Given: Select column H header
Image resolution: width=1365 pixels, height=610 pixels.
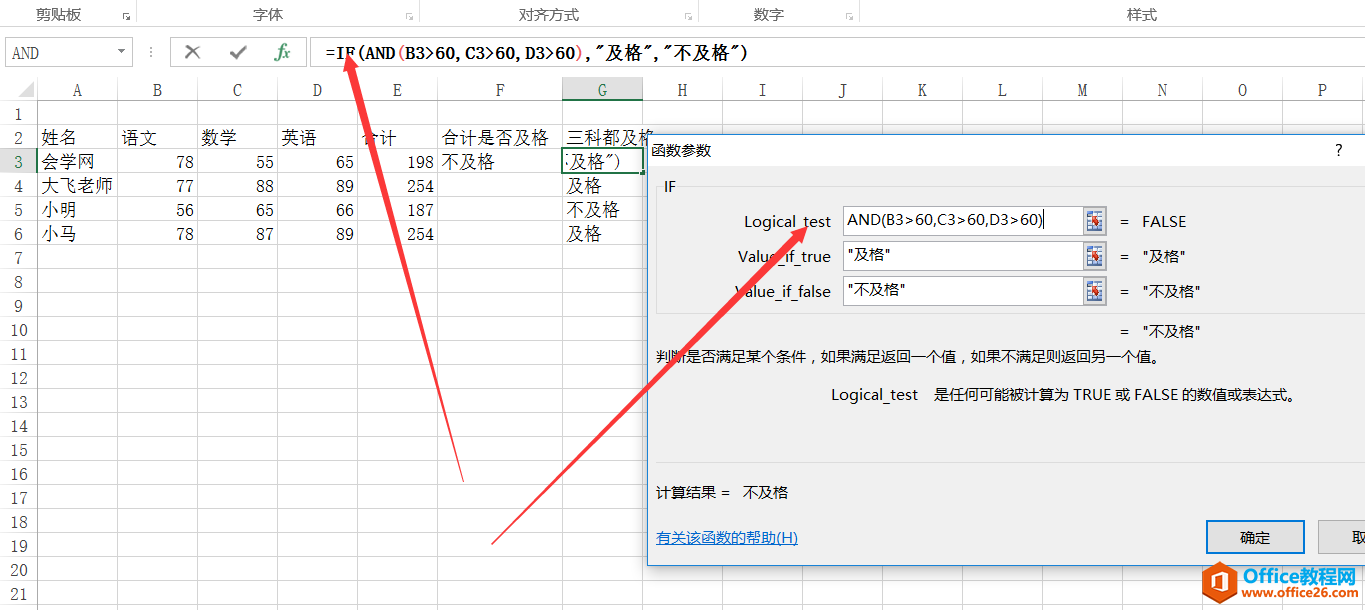Looking at the screenshot, I should point(682,90).
